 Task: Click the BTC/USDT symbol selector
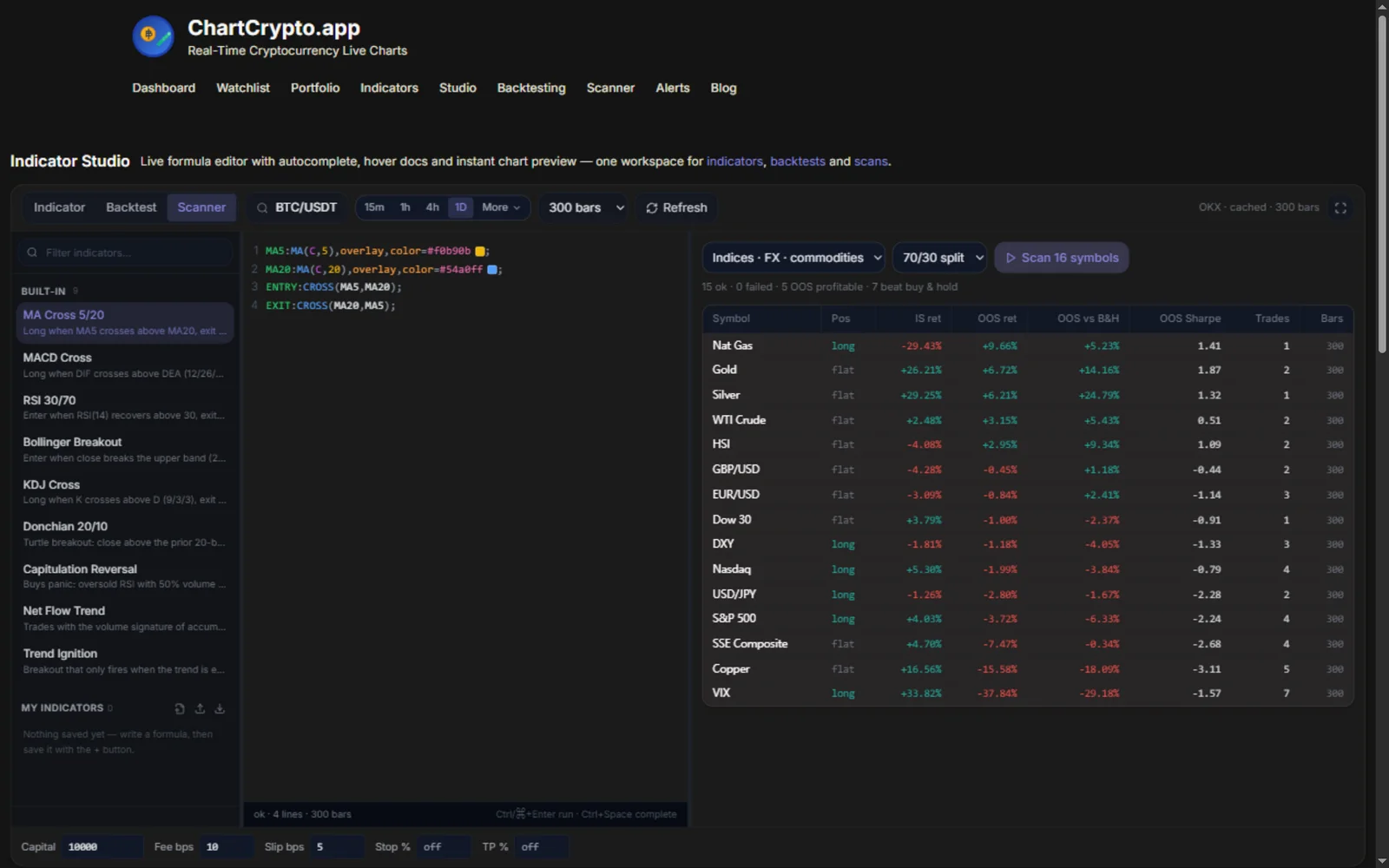click(297, 207)
